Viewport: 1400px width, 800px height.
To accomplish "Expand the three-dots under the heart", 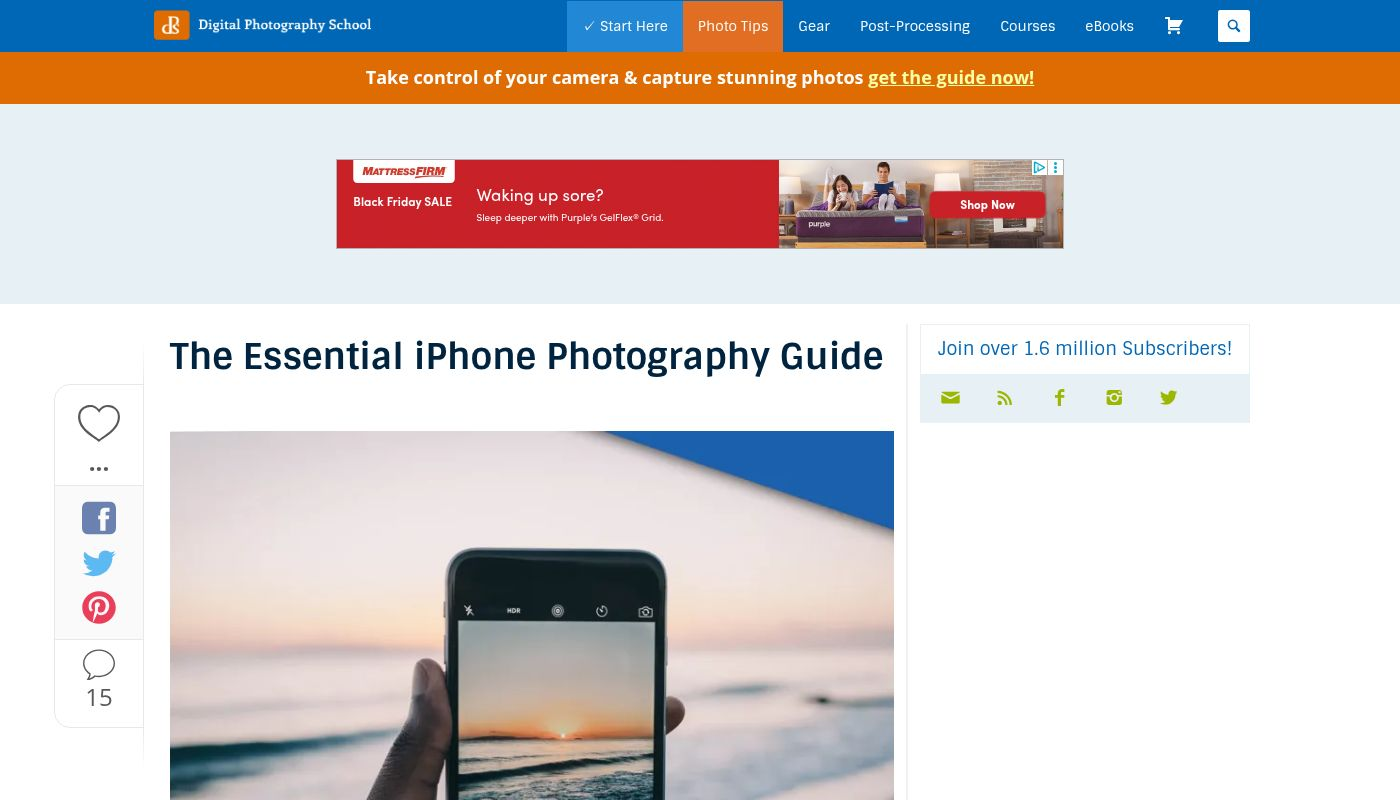I will [x=99, y=468].
